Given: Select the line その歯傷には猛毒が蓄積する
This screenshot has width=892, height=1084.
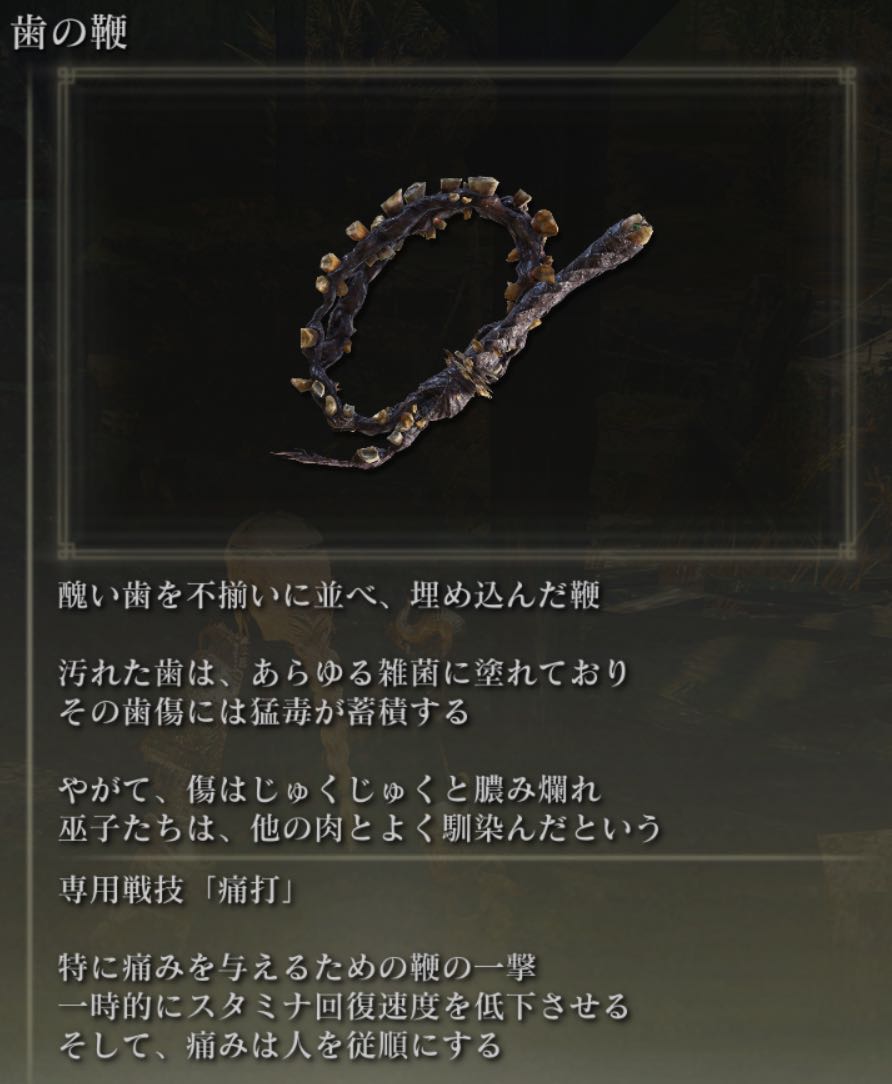Looking at the screenshot, I should [x=264, y=711].
